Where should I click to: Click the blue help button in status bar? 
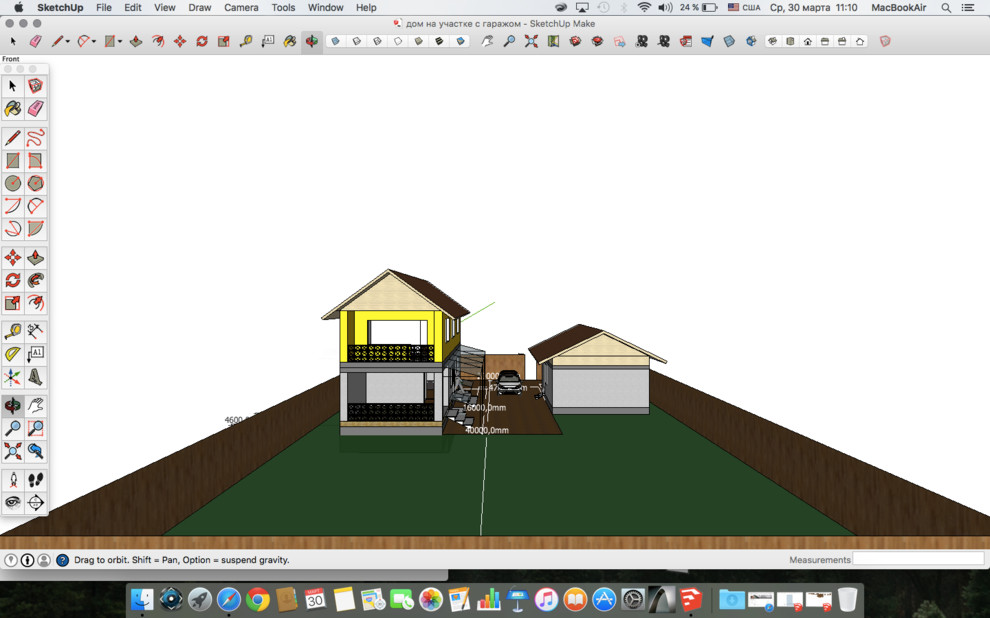62,560
